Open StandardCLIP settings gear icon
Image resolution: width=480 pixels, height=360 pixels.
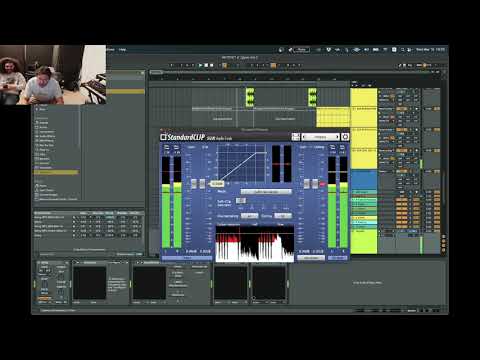point(345,137)
